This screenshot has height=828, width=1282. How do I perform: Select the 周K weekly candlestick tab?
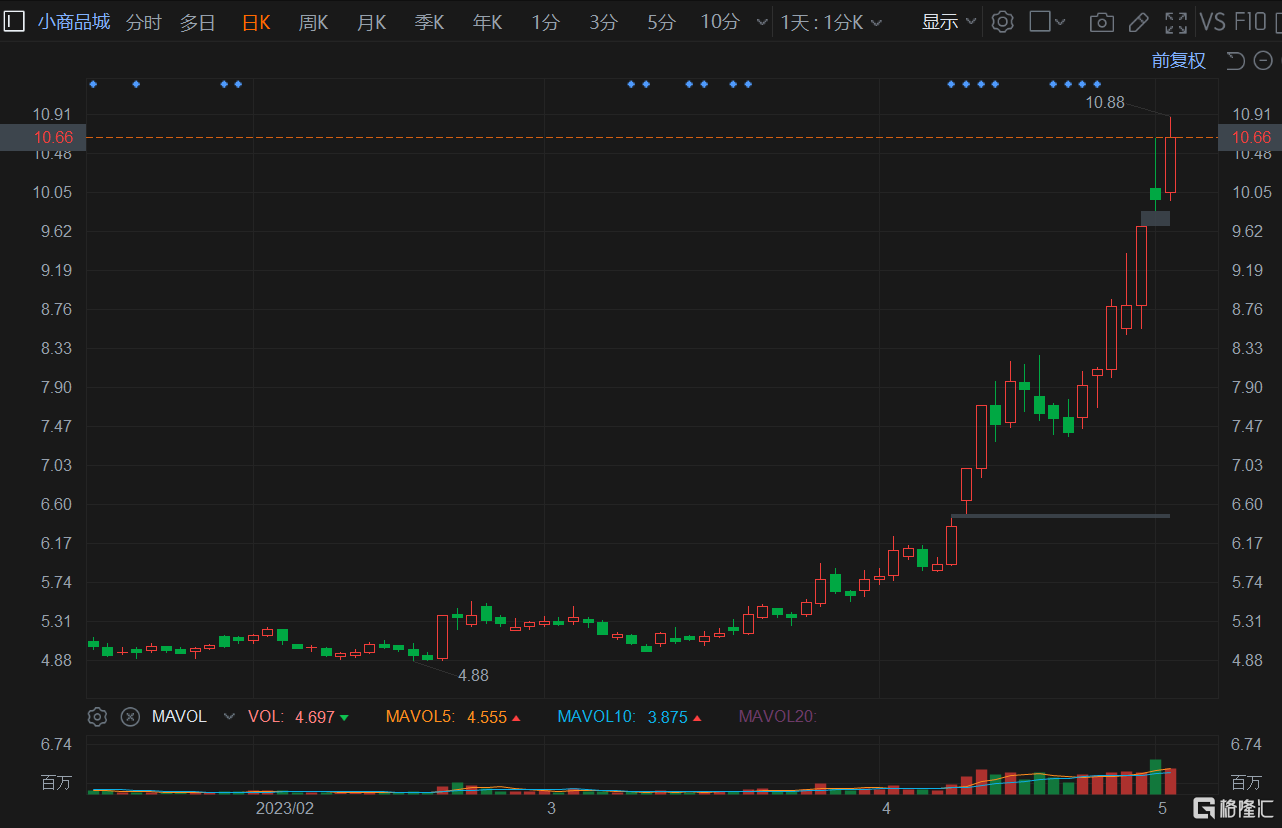click(314, 22)
